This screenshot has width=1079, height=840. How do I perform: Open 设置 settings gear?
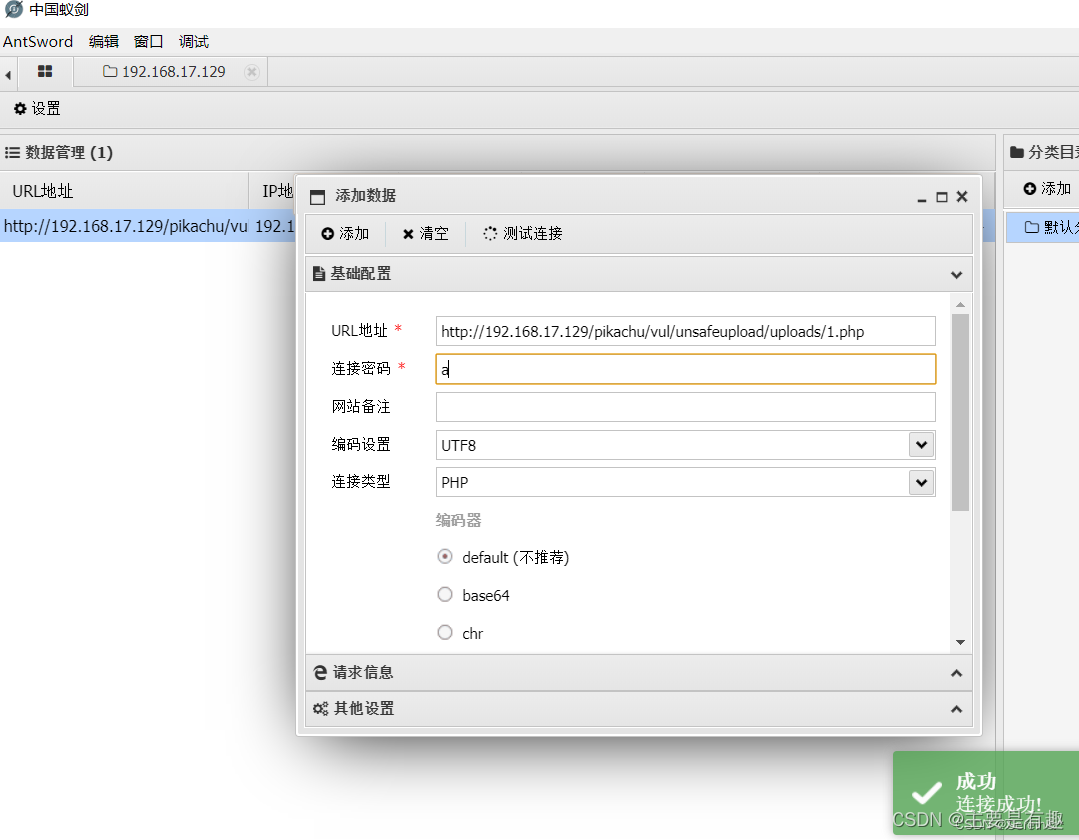pos(37,108)
